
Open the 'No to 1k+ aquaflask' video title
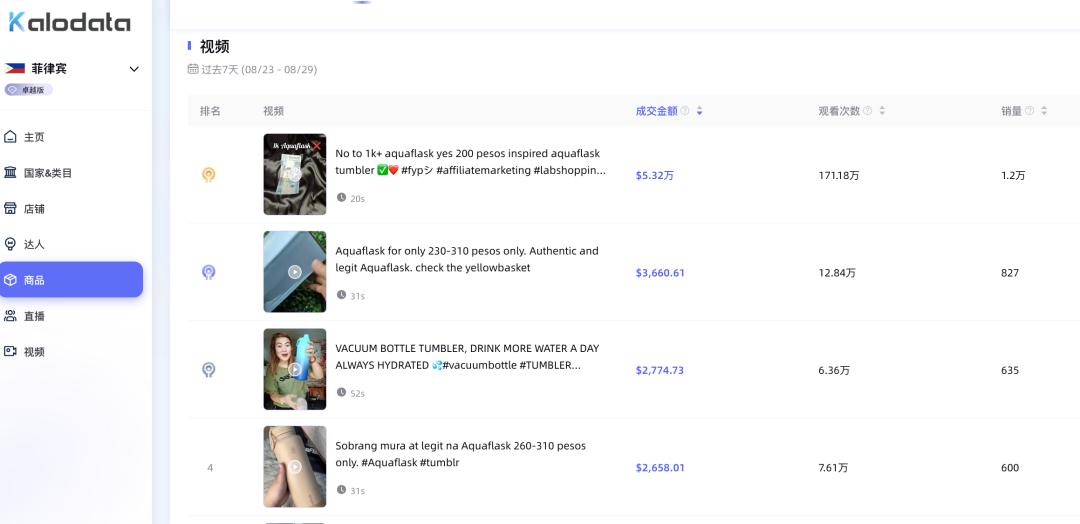tap(470, 162)
